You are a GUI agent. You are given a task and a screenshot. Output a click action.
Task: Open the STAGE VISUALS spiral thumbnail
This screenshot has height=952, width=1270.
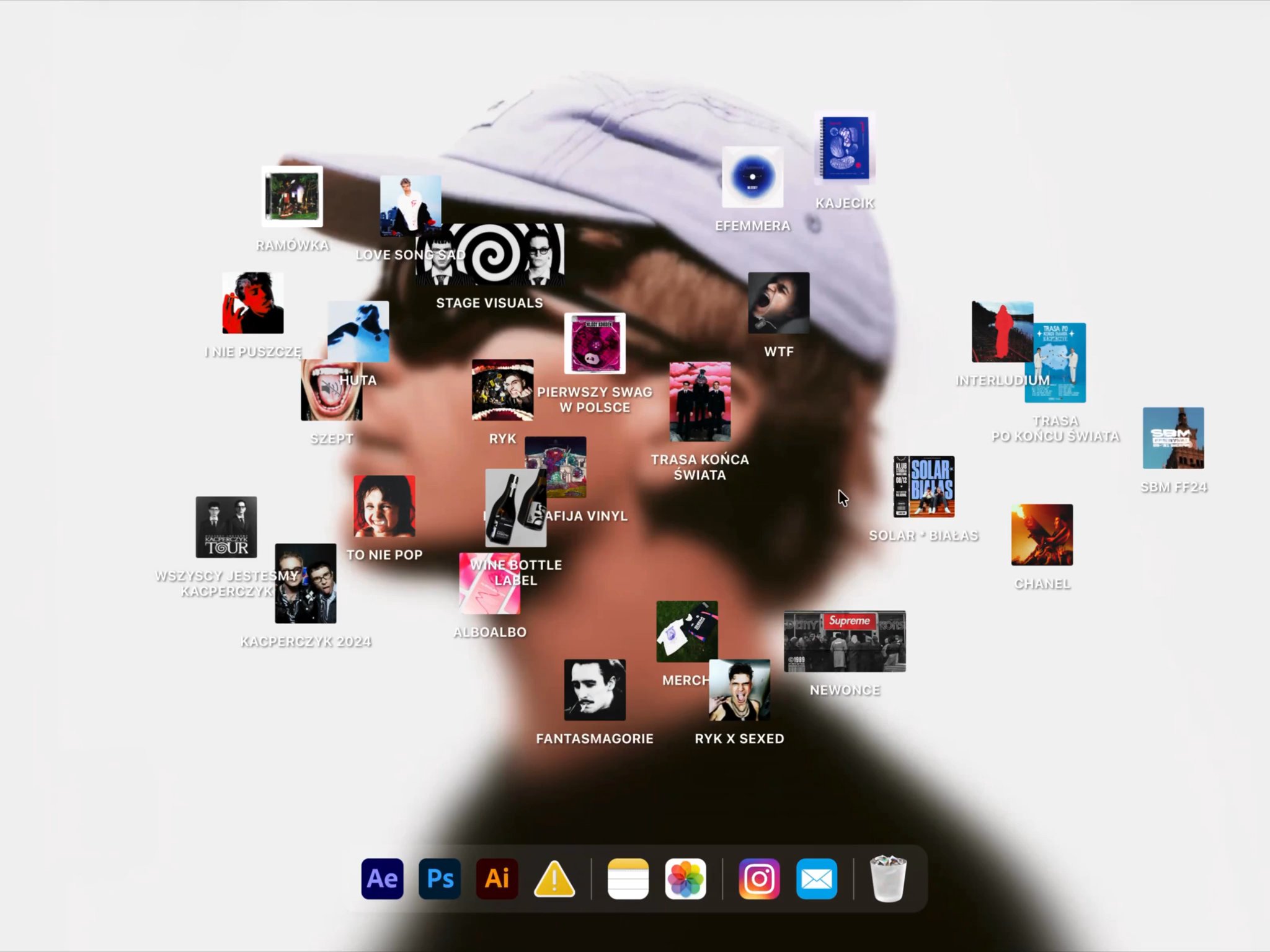click(x=496, y=255)
